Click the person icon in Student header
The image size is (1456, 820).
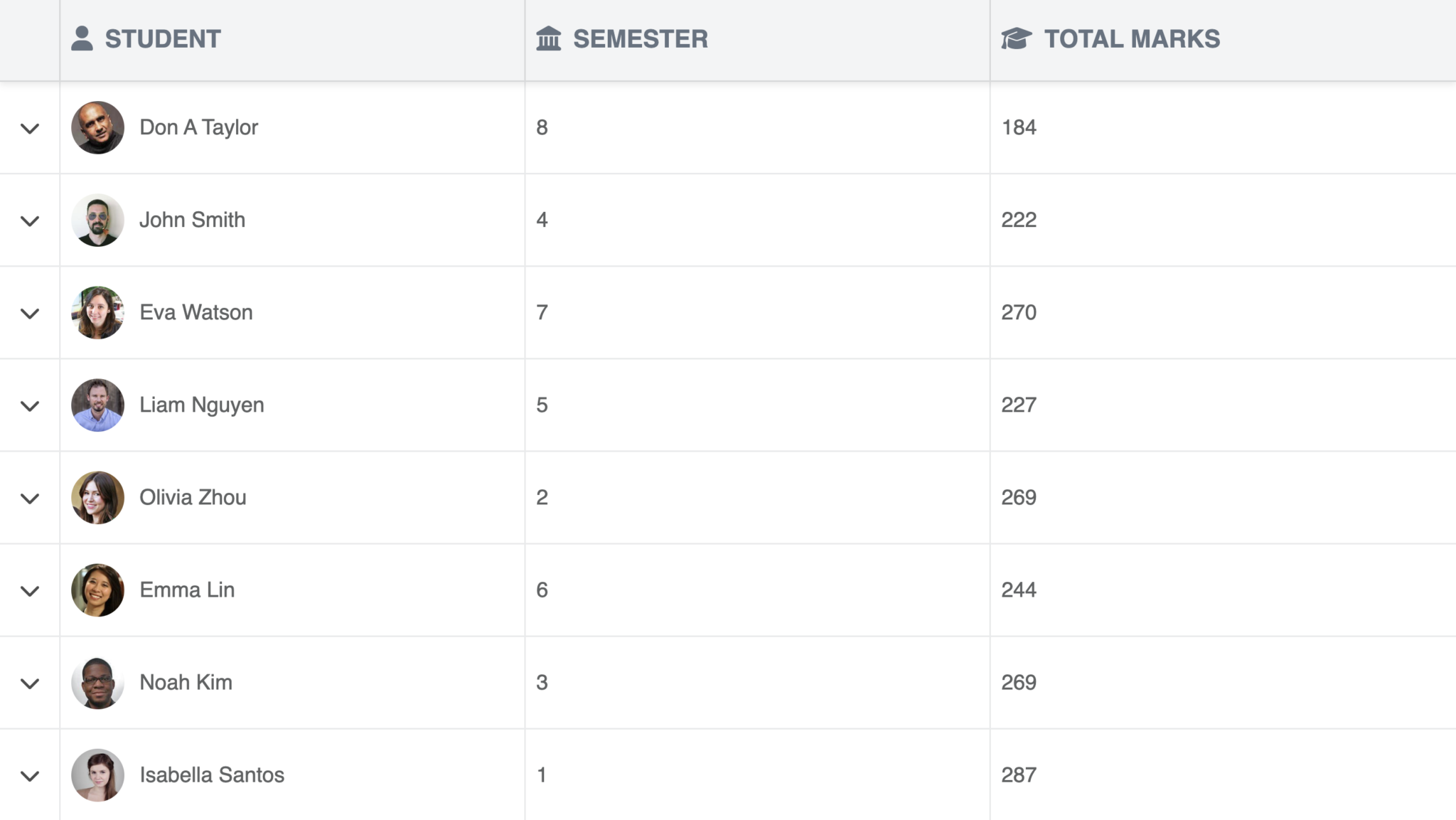coord(82,38)
